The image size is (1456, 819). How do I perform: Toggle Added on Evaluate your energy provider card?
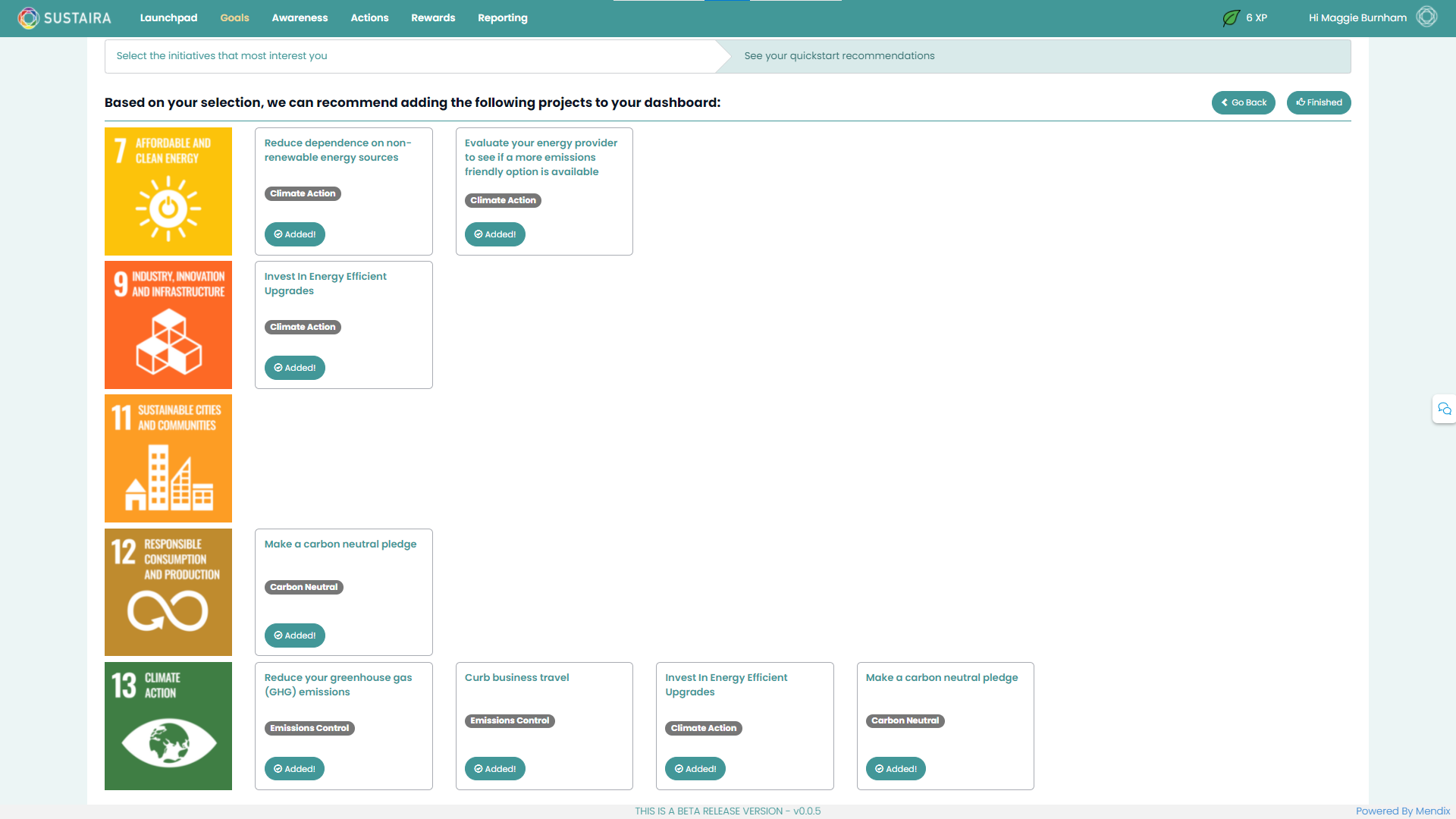pyautogui.click(x=494, y=234)
